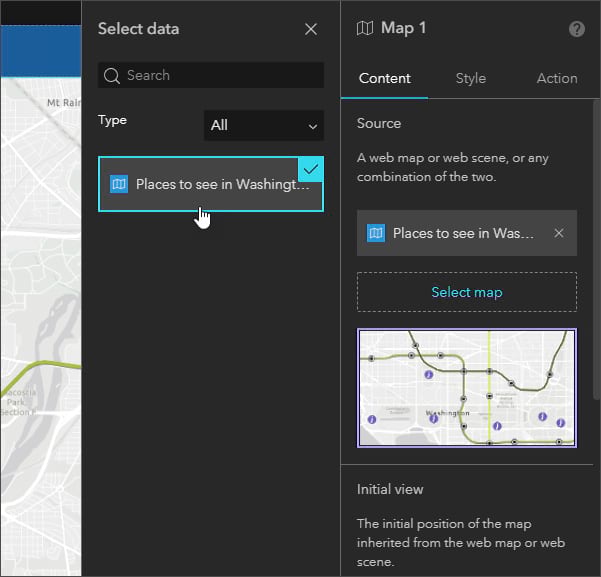Close the Select data panel
Image resolution: width=601 pixels, height=577 pixels.
pyautogui.click(x=311, y=29)
